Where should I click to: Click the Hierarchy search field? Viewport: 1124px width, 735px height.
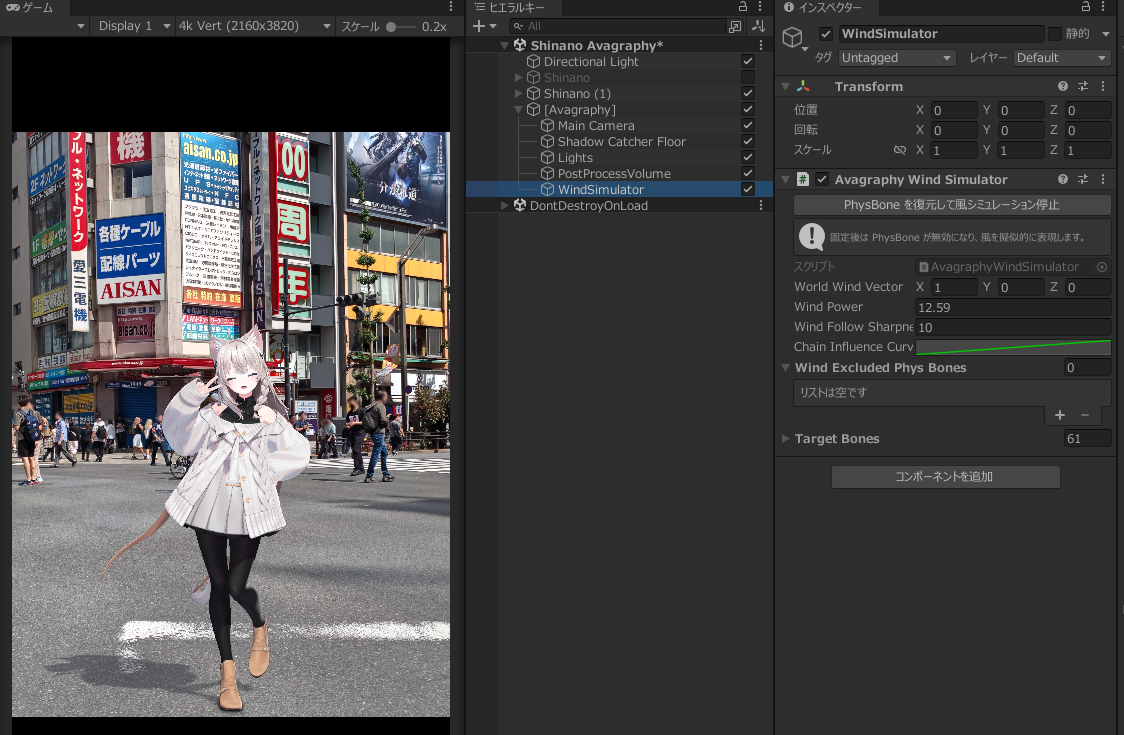click(618, 26)
